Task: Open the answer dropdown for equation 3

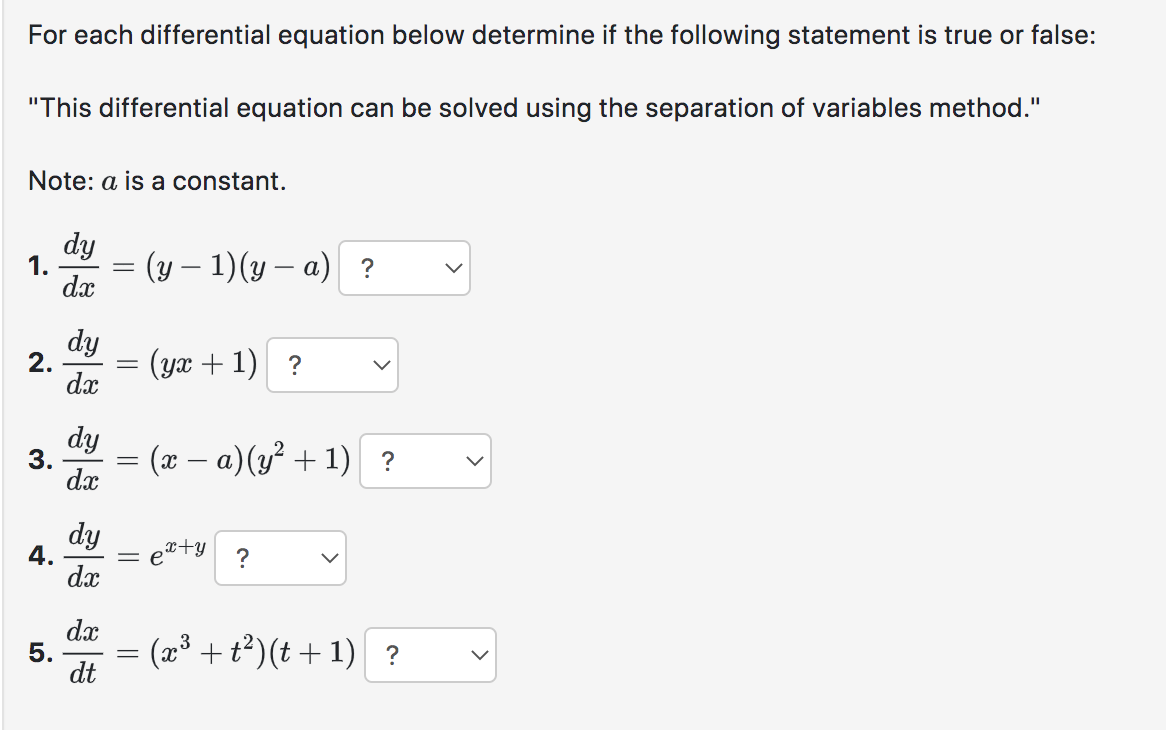Action: pos(425,461)
